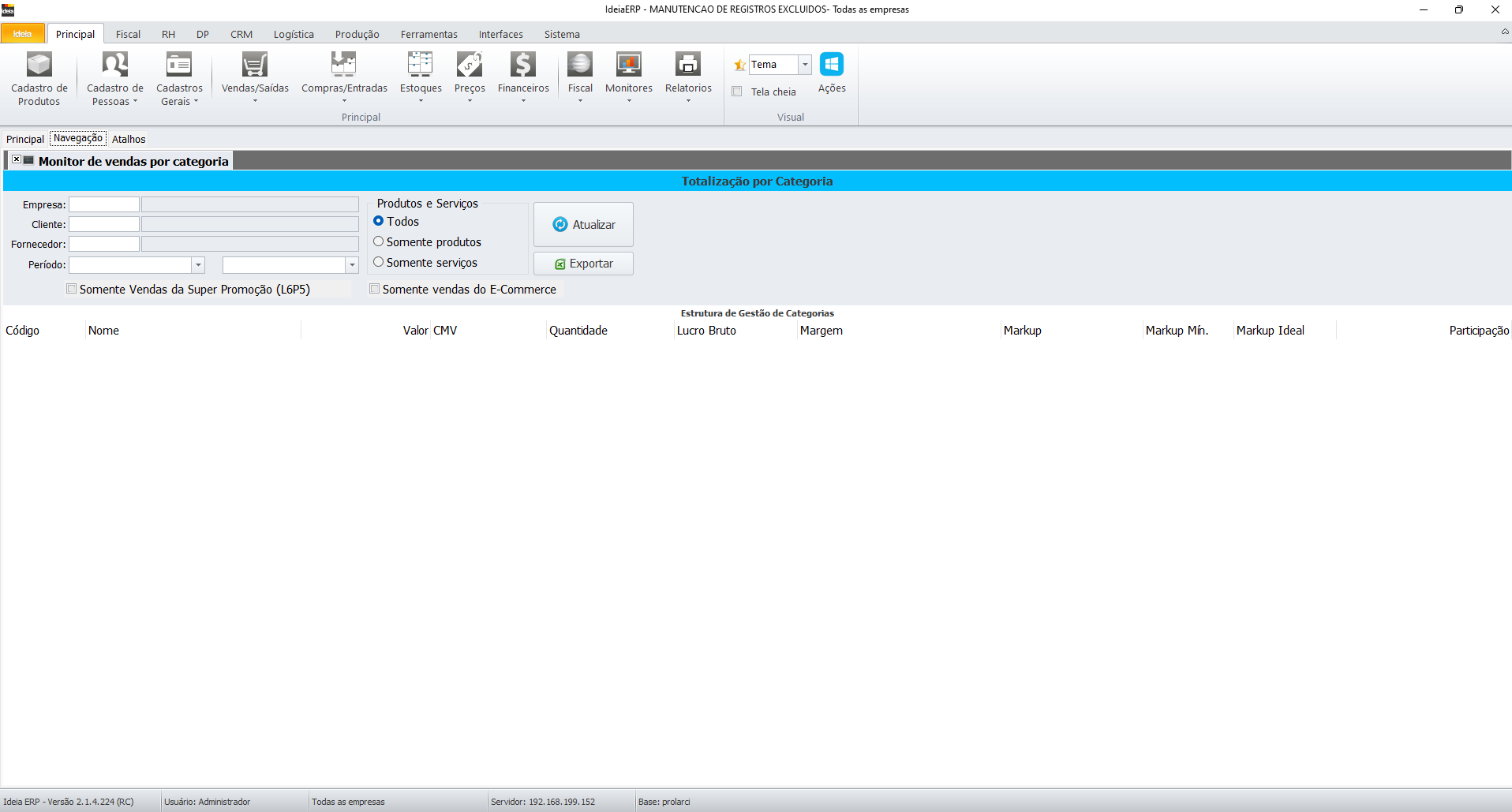
Task: Open Cadastro de Produtos icon
Action: (39, 65)
